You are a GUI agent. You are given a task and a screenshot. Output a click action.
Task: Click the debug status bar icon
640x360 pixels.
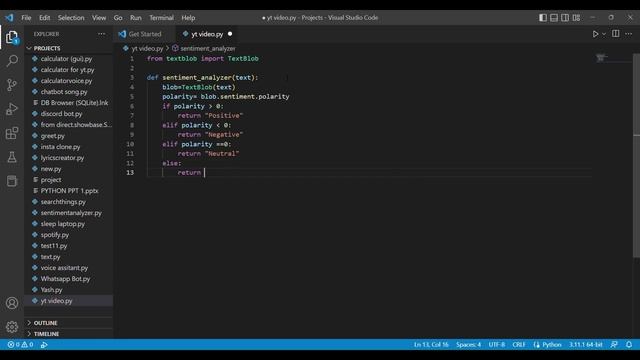pos(44,344)
